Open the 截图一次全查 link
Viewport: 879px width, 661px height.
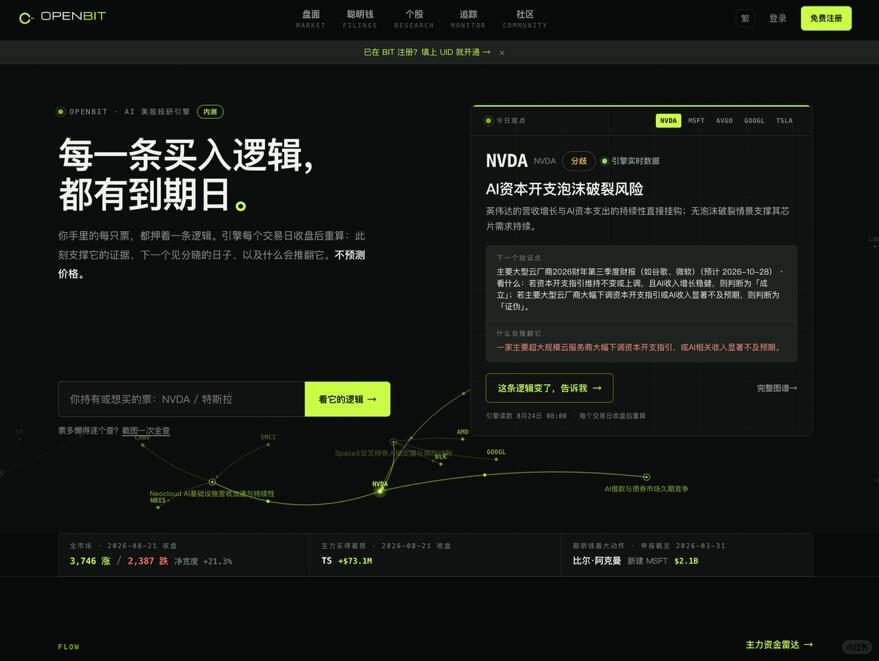[146, 431]
